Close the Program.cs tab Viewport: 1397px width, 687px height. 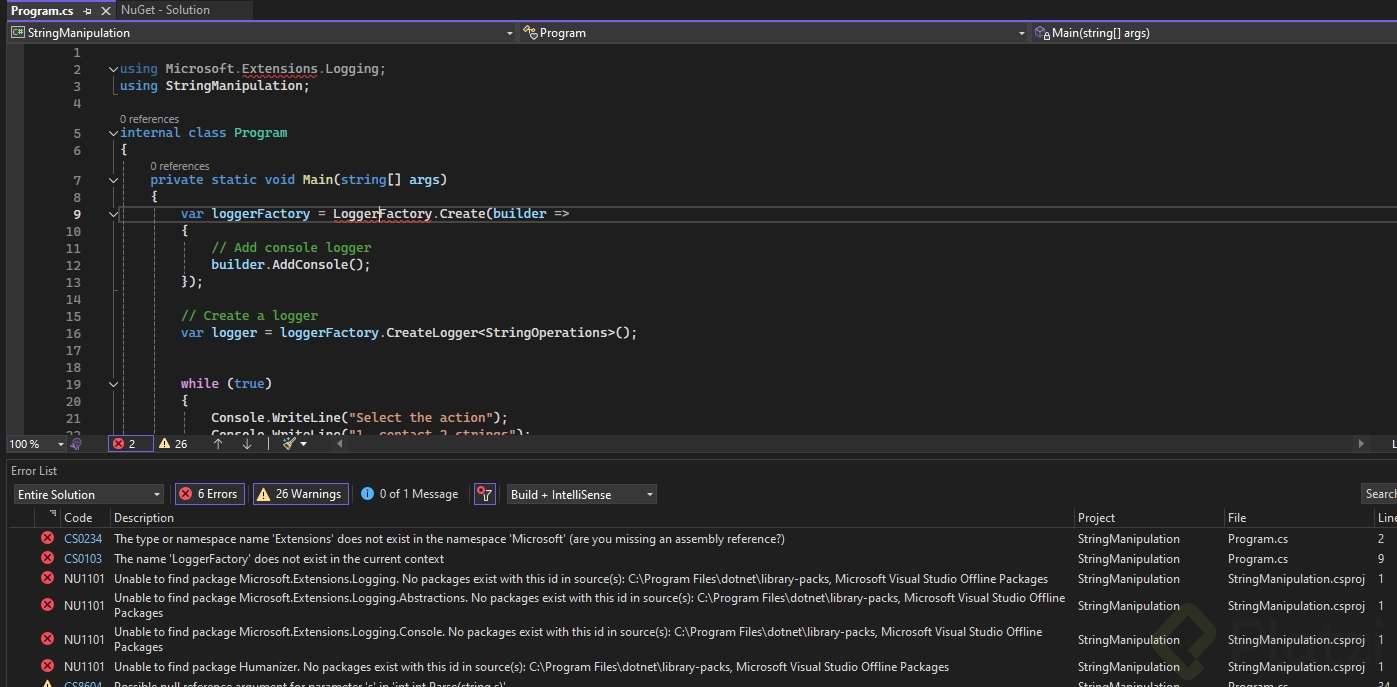[x=106, y=10]
